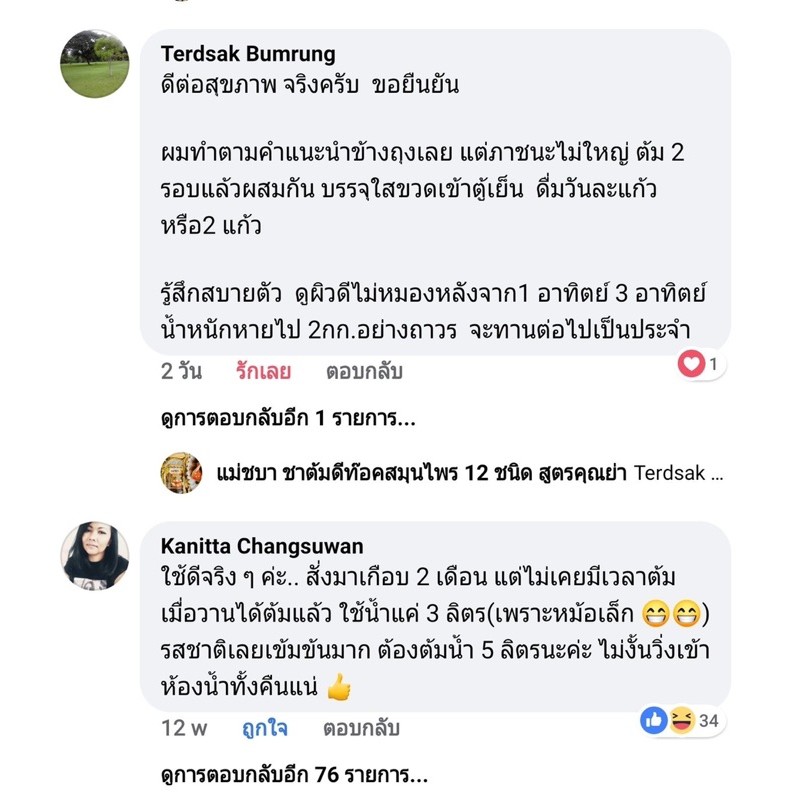The width and height of the screenshot is (800, 800).
Task: Expand ดูการตอบกลับอีก 76 รายการ replies
Action: [x=294, y=776]
